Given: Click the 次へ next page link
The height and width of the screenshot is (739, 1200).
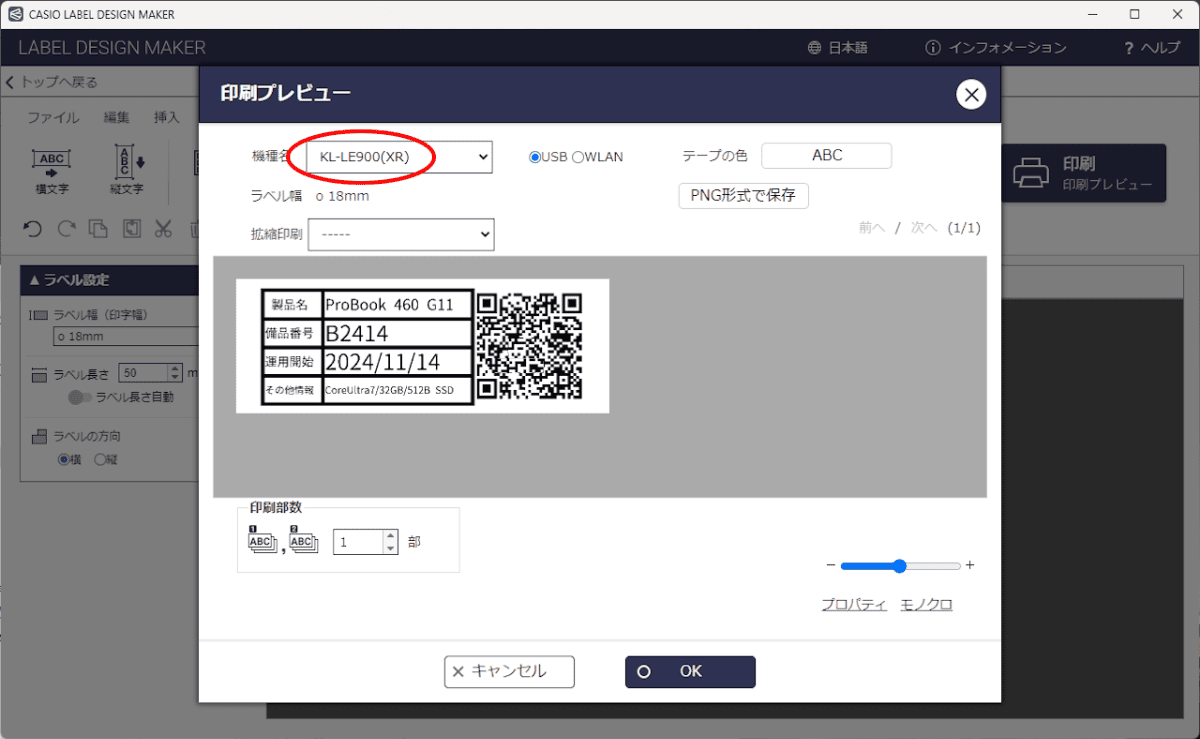Looking at the screenshot, I should [924, 228].
